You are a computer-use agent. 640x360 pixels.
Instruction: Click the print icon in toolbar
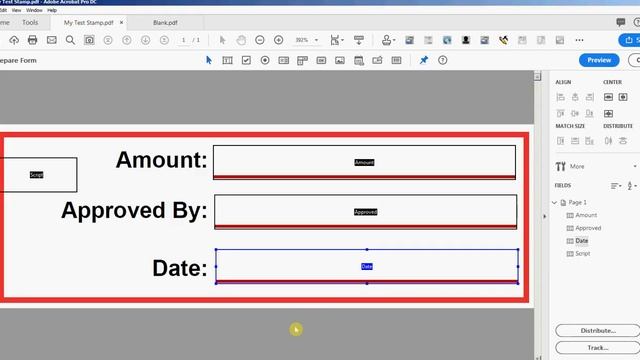[x=33, y=40]
